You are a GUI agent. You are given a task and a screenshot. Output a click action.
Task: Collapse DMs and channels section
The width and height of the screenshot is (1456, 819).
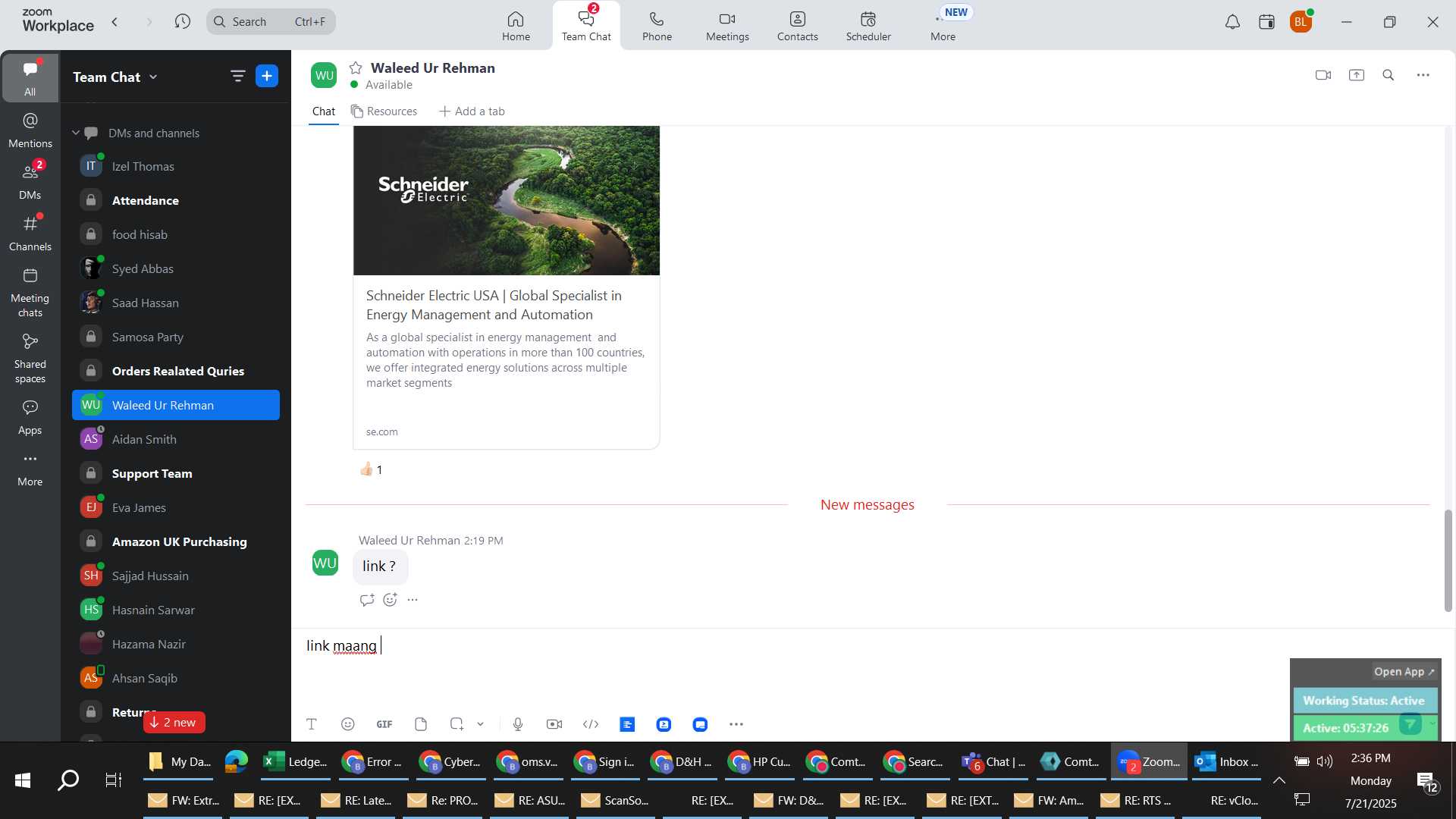click(76, 133)
